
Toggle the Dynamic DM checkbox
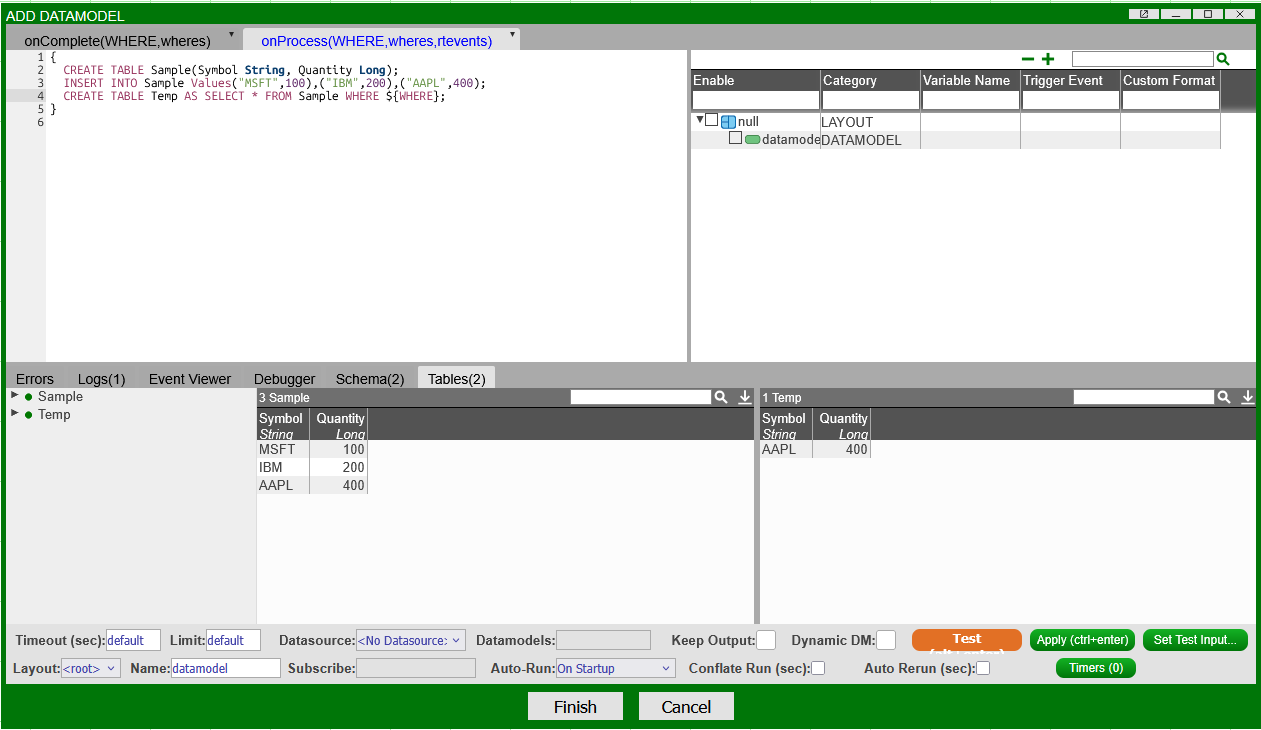(x=886, y=640)
